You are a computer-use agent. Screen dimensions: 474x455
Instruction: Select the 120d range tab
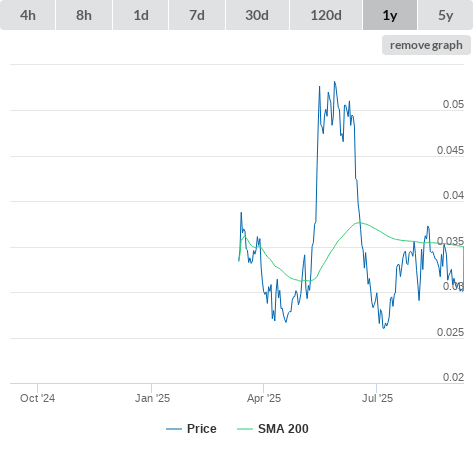[x=326, y=15]
